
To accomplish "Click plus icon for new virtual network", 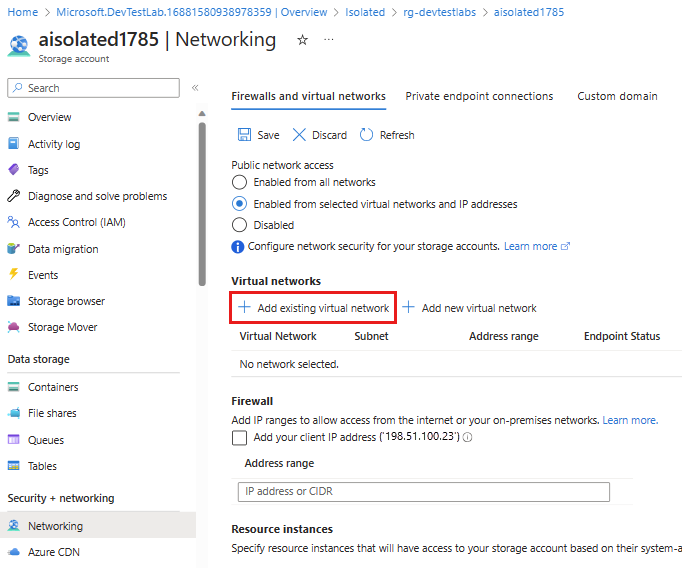I will pyautogui.click(x=408, y=307).
